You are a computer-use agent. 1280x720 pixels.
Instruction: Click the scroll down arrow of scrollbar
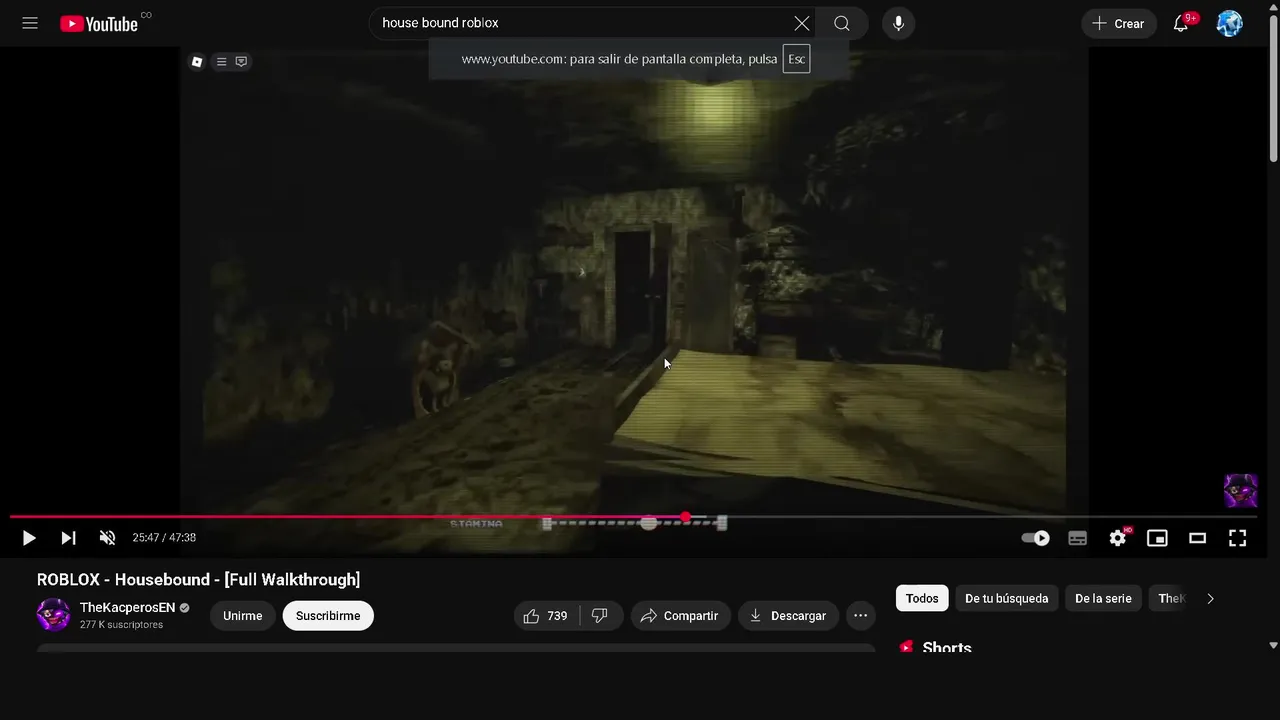(1273, 646)
